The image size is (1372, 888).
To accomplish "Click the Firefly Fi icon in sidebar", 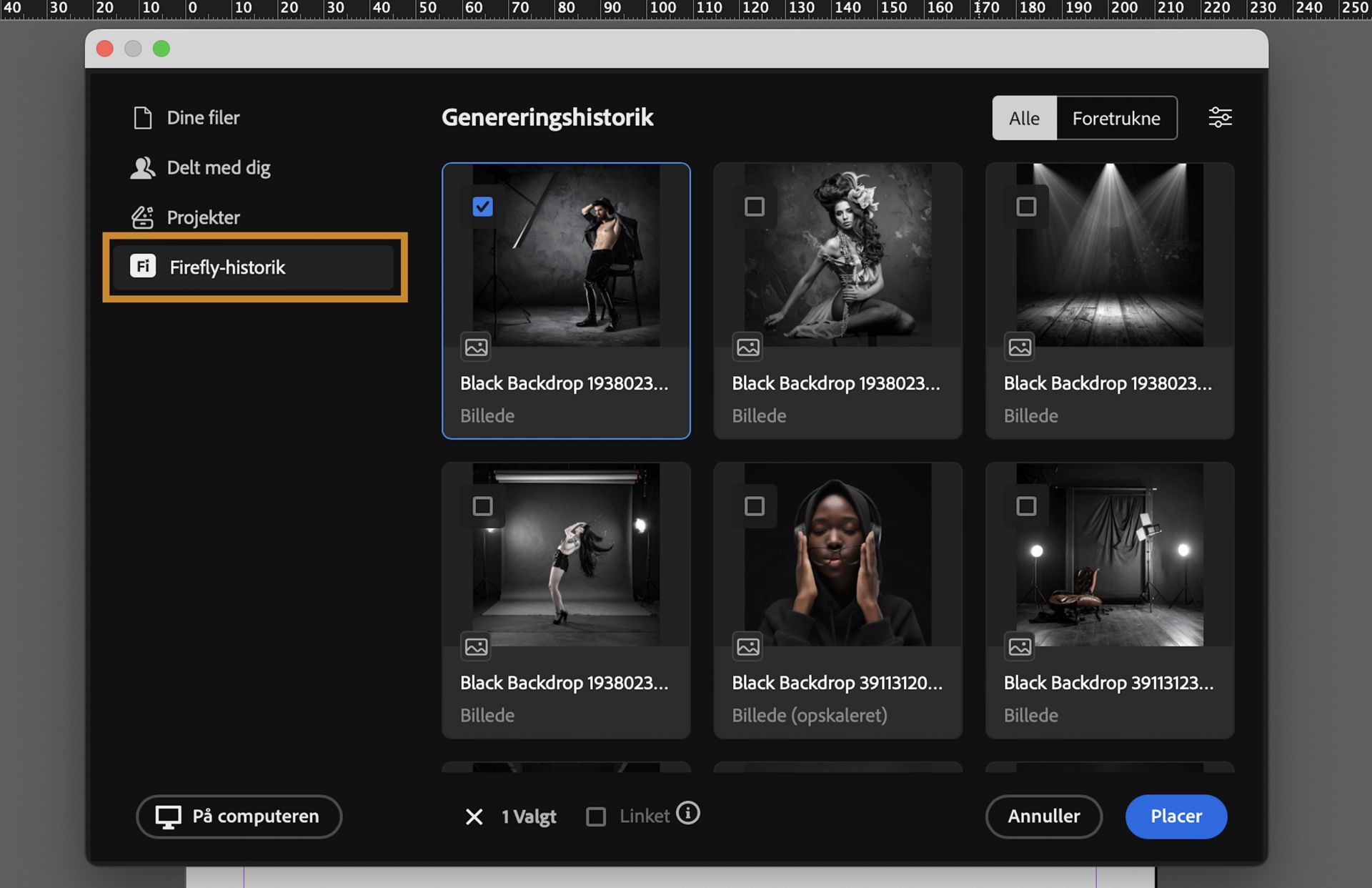I will pos(143,266).
